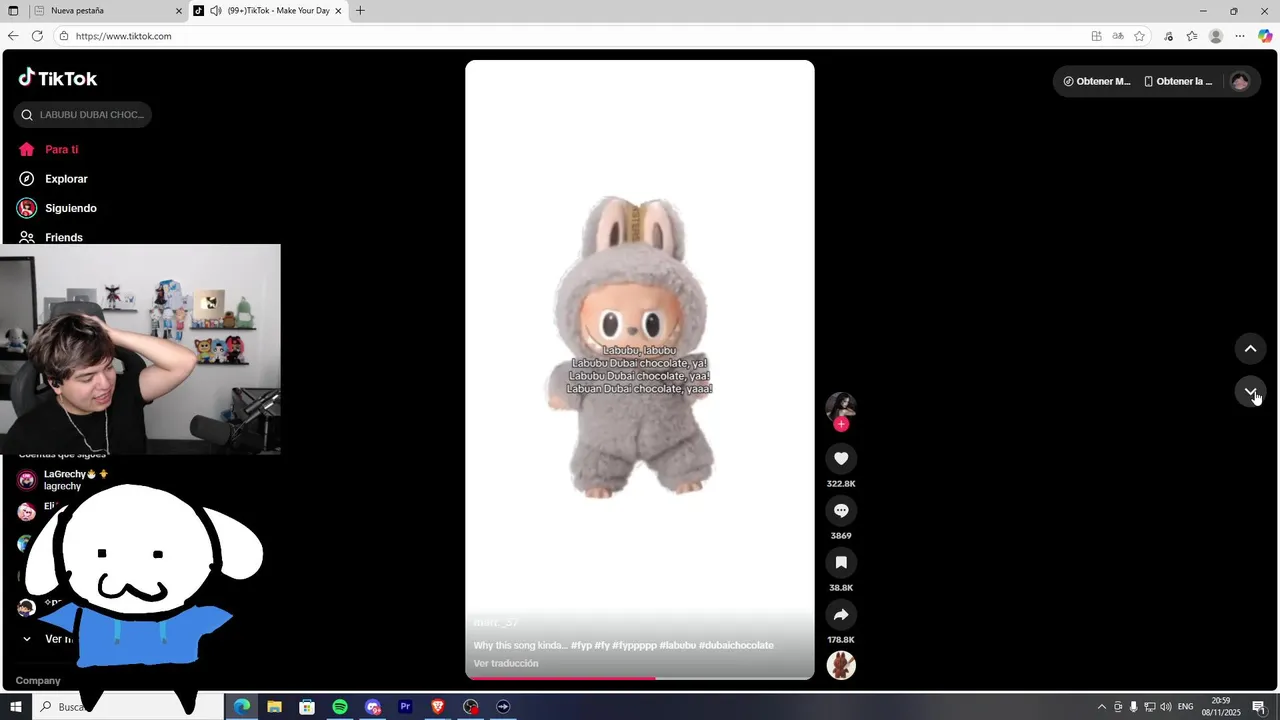Image resolution: width=1280 pixels, height=720 pixels.
Task: Open the #labubu hashtag in the caption
Action: click(677, 645)
